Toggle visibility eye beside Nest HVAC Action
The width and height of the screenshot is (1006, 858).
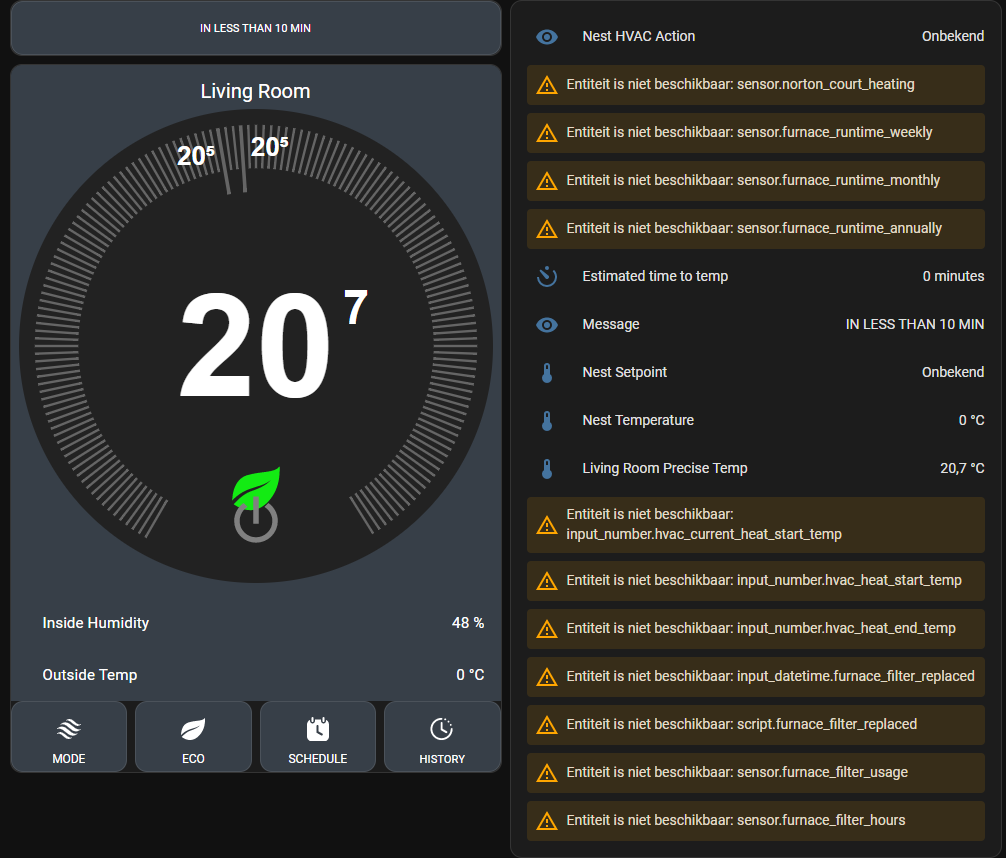(546, 36)
